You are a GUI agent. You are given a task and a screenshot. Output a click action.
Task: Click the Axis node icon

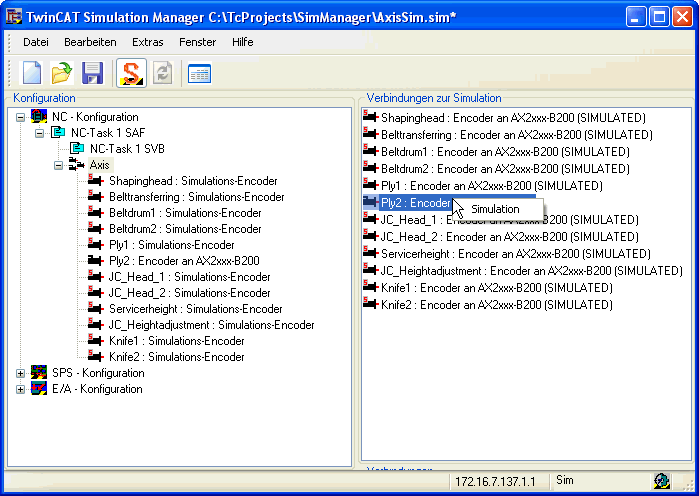pos(76,164)
